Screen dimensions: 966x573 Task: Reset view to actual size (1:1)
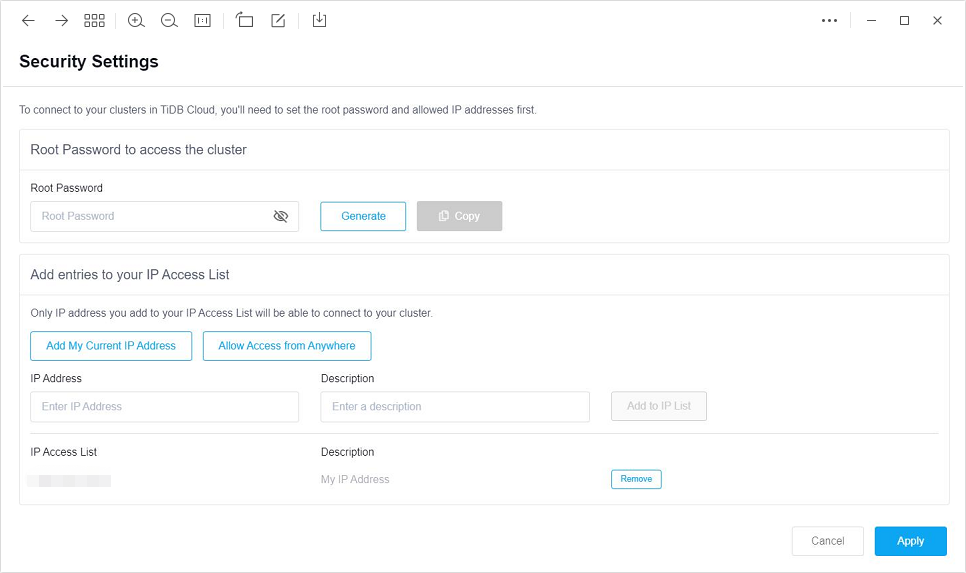(203, 21)
